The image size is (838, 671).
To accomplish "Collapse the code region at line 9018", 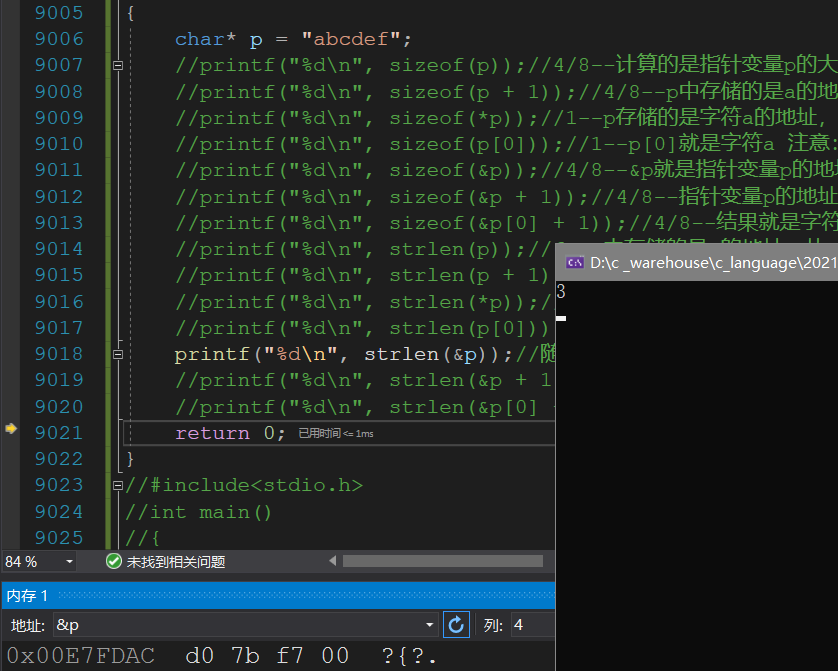I will click(118, 354).
